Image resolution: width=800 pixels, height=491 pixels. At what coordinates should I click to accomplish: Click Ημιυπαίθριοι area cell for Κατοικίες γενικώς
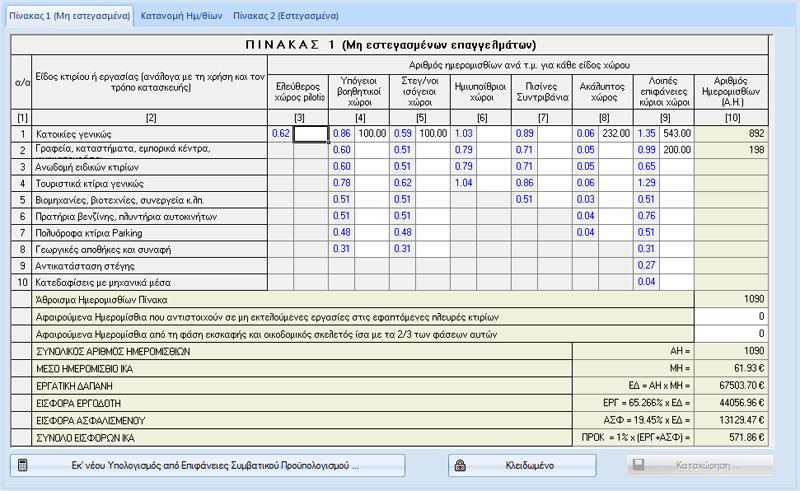(493, 133)
